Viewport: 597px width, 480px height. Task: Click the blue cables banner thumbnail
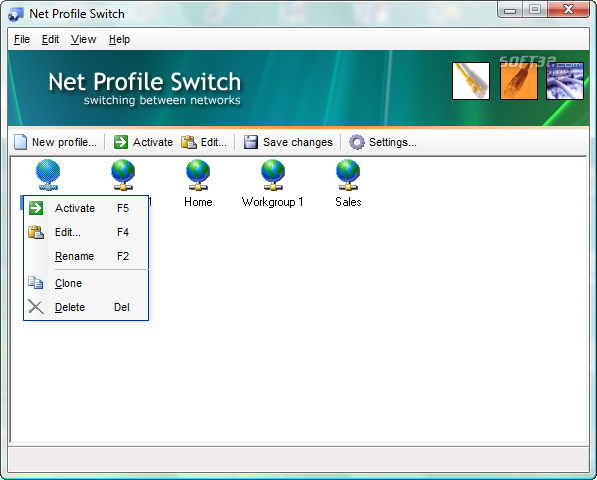click(x=565, y=81)
